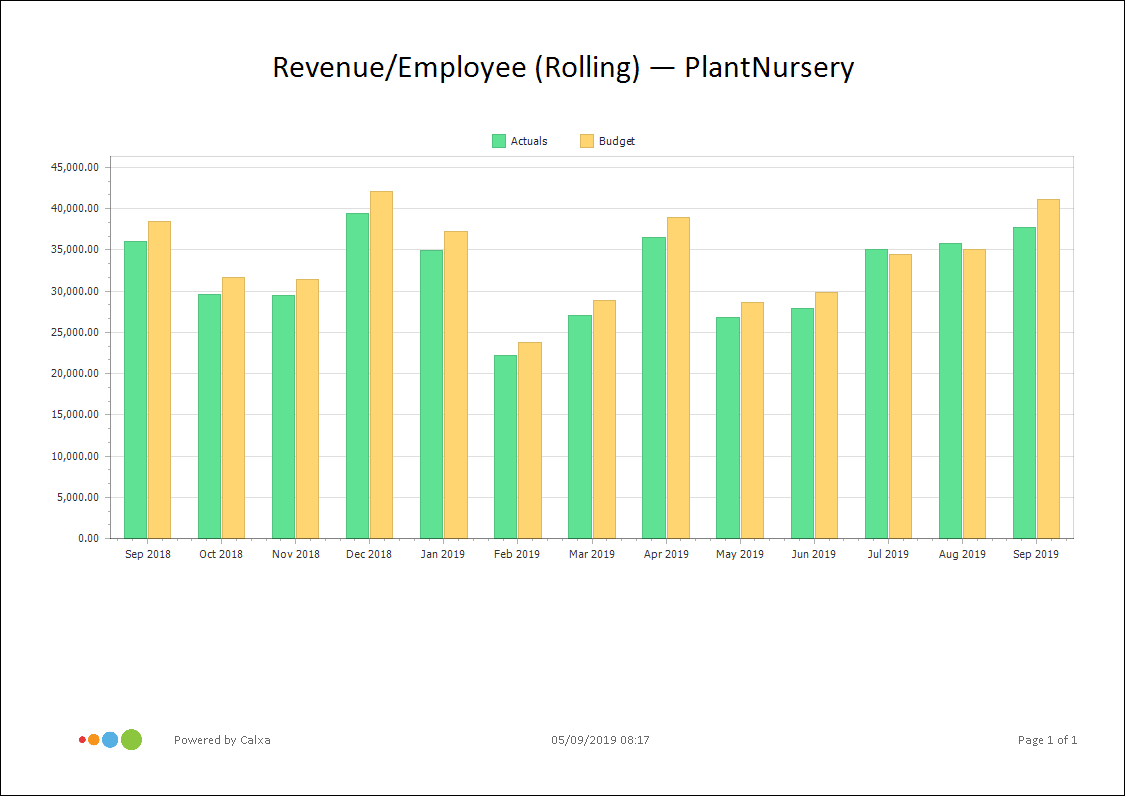
Task: Click the Calxa logo orange dot
Action: pyautogui.click(x=93, y=740)
